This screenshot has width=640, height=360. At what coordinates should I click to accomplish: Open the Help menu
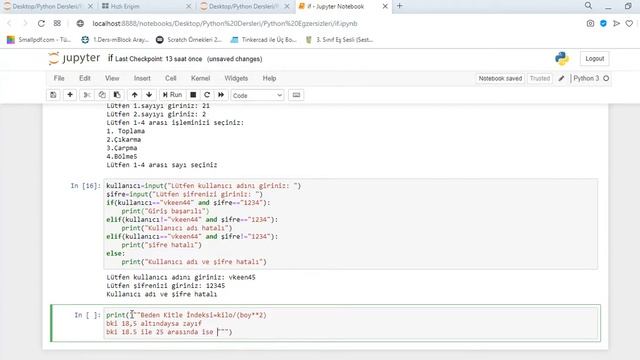[269, 78]
